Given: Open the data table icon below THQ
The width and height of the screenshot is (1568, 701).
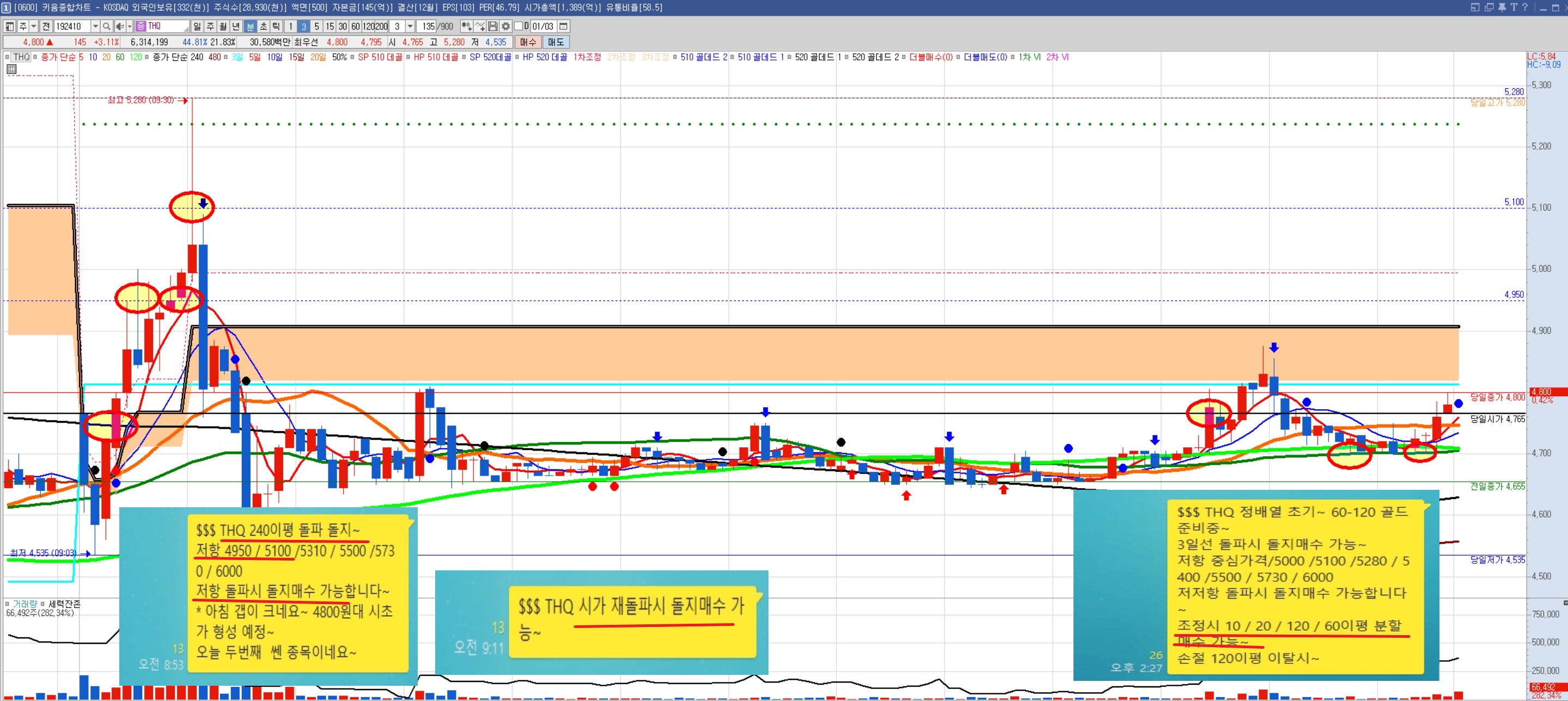Looking at the screenshot, I should (11, 69).
